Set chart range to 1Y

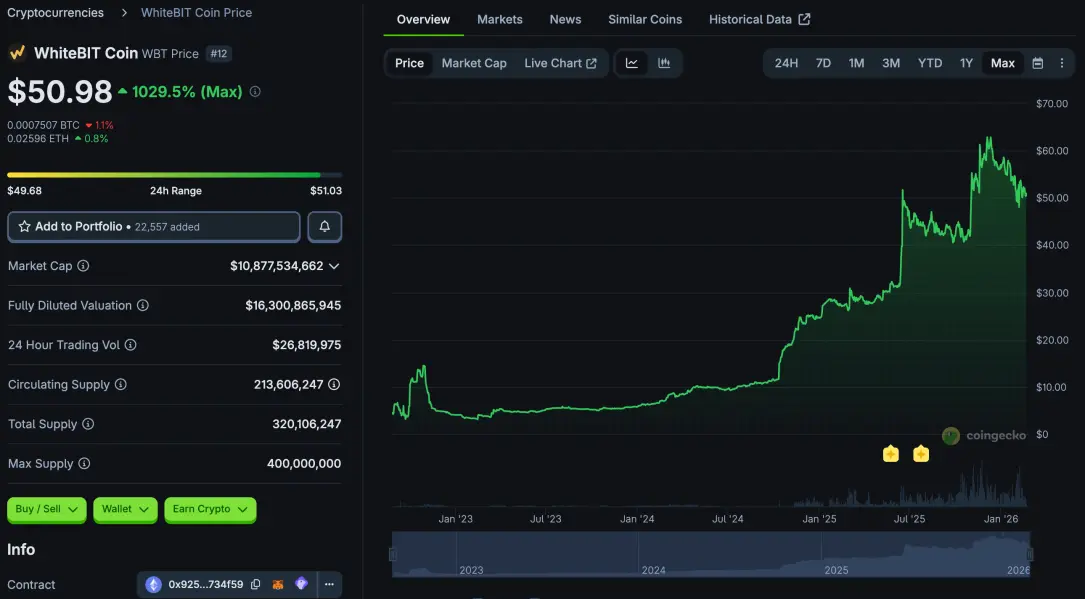(966, 63)
